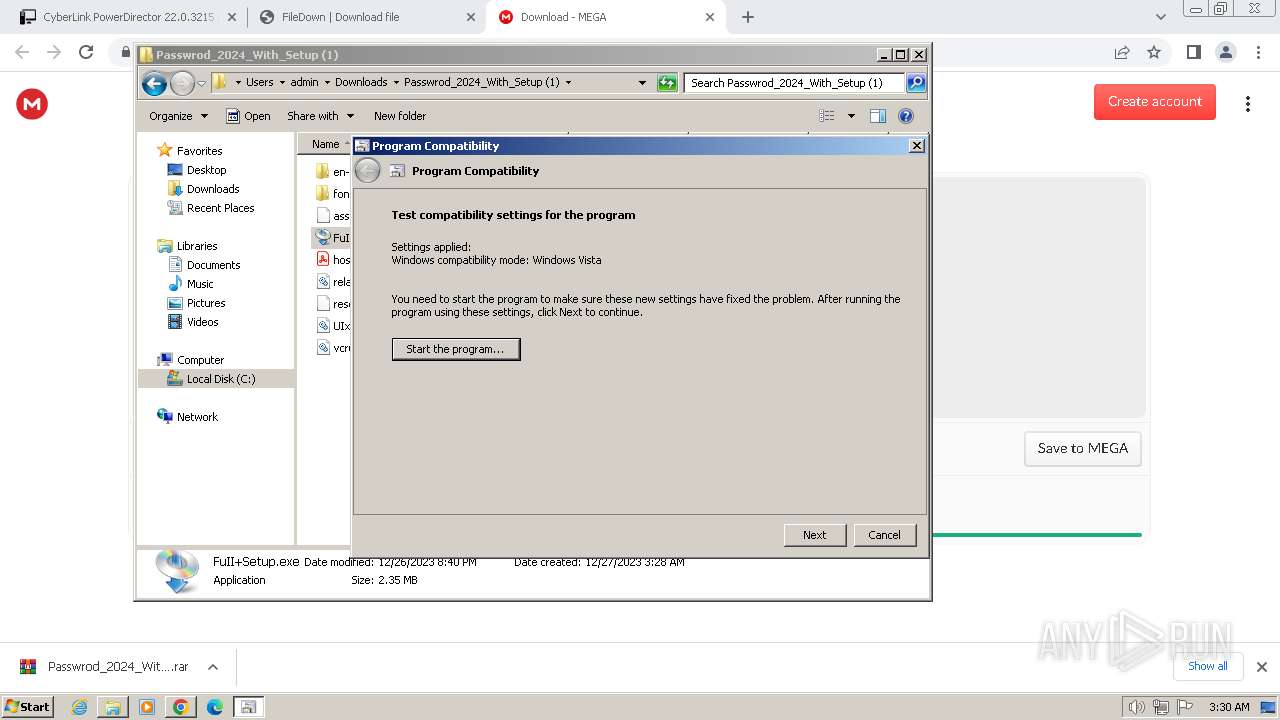Click the Name column header

point(326,144)
